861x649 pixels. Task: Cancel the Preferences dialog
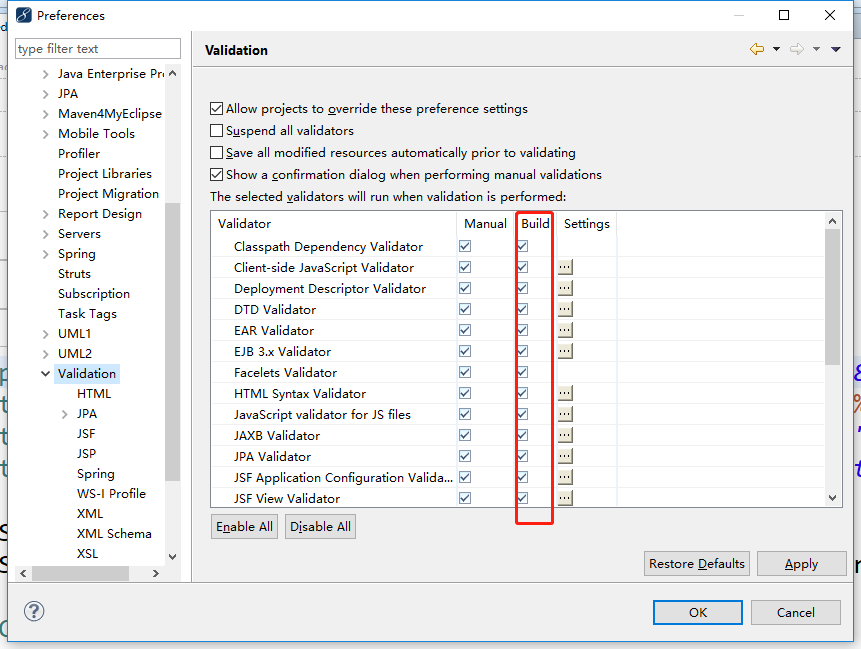pyautogui.click(x=796, y=612)
